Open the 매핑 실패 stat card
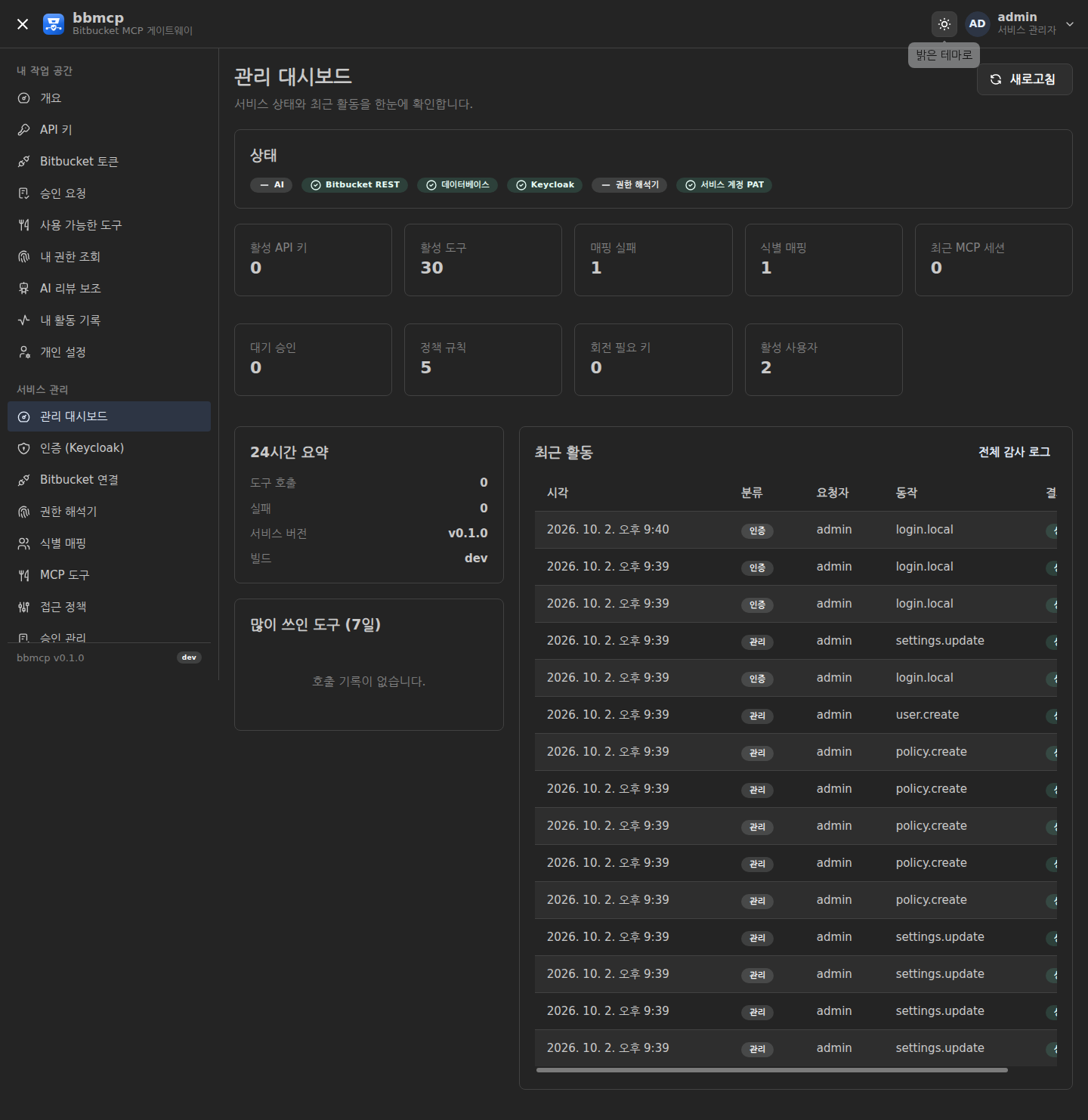The width and height of the screenshot is (1088, 1120). click(654, 260)
